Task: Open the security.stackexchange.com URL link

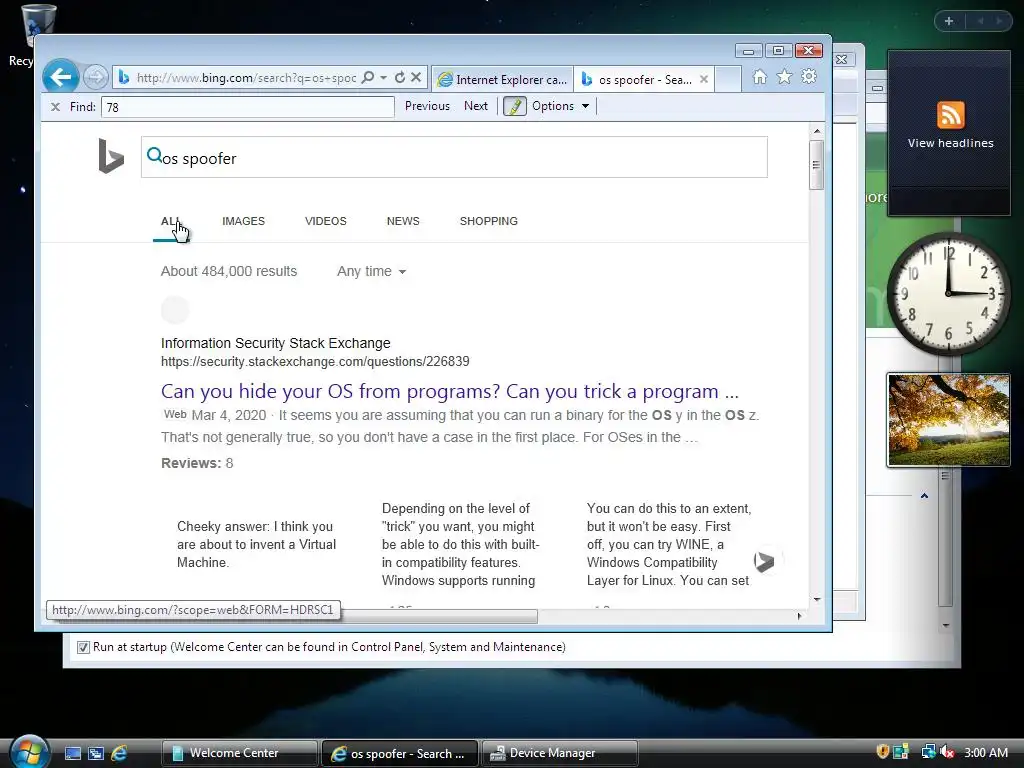Action: point(315,362)
